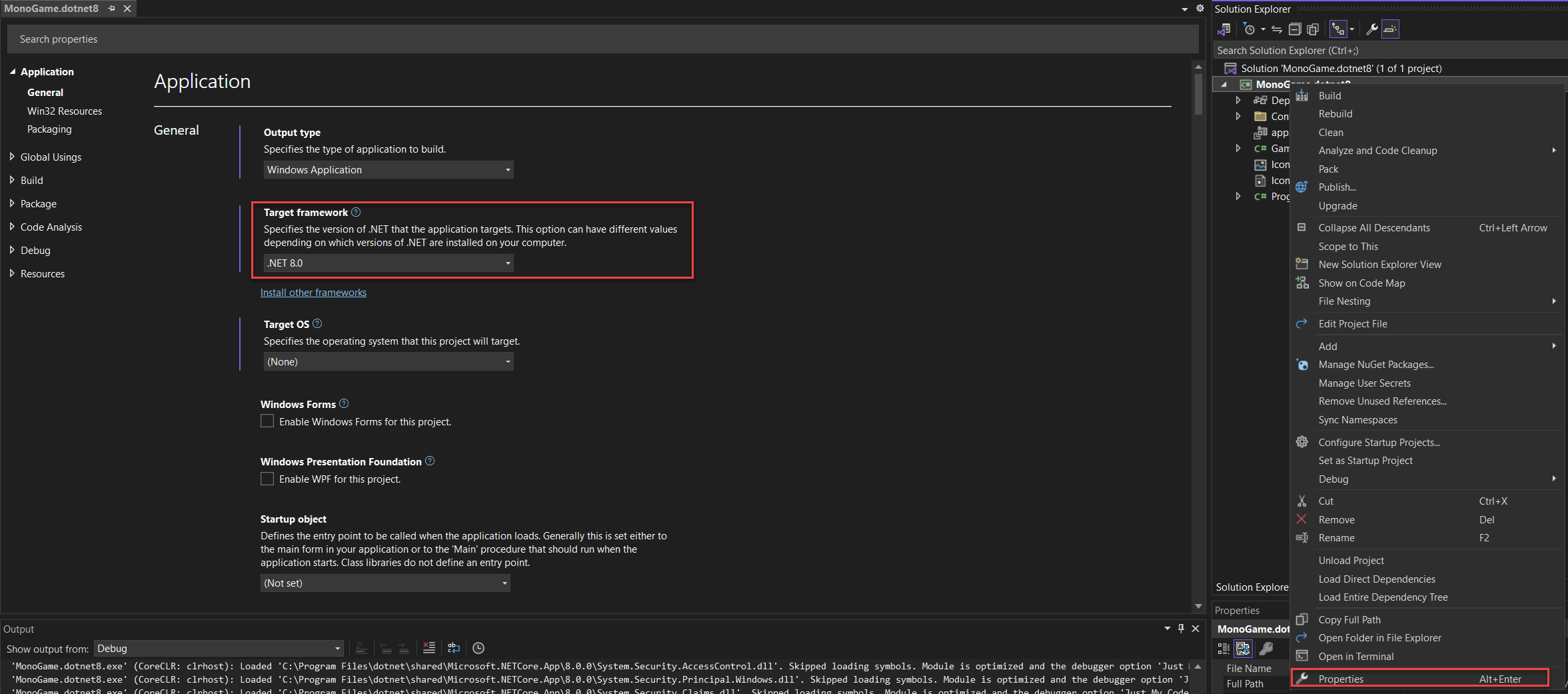Expand the Package section in left navigation
Screen dimensions: 1568x694
(12, 203)
